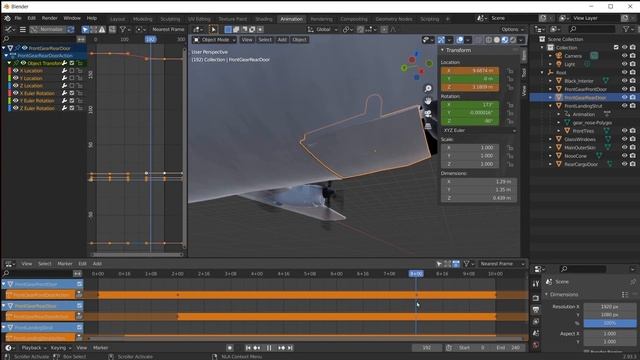
Task: Switch to material preview shading
Action: (505, 40)
